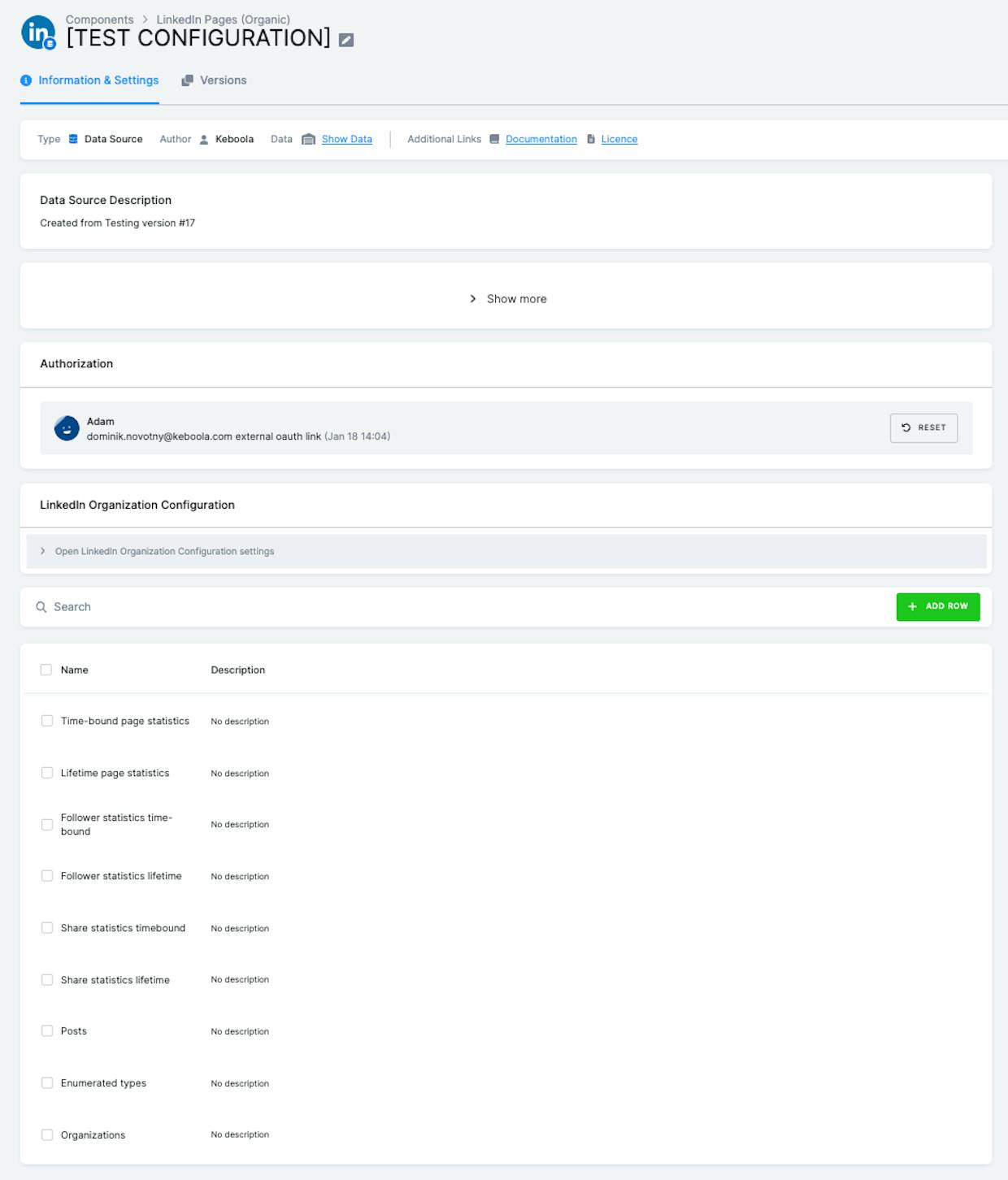The height and width of the screenshot is (1180, 1008).
Task: Click the pencil edit icon beside the title
Action: [x=346, y=40]
